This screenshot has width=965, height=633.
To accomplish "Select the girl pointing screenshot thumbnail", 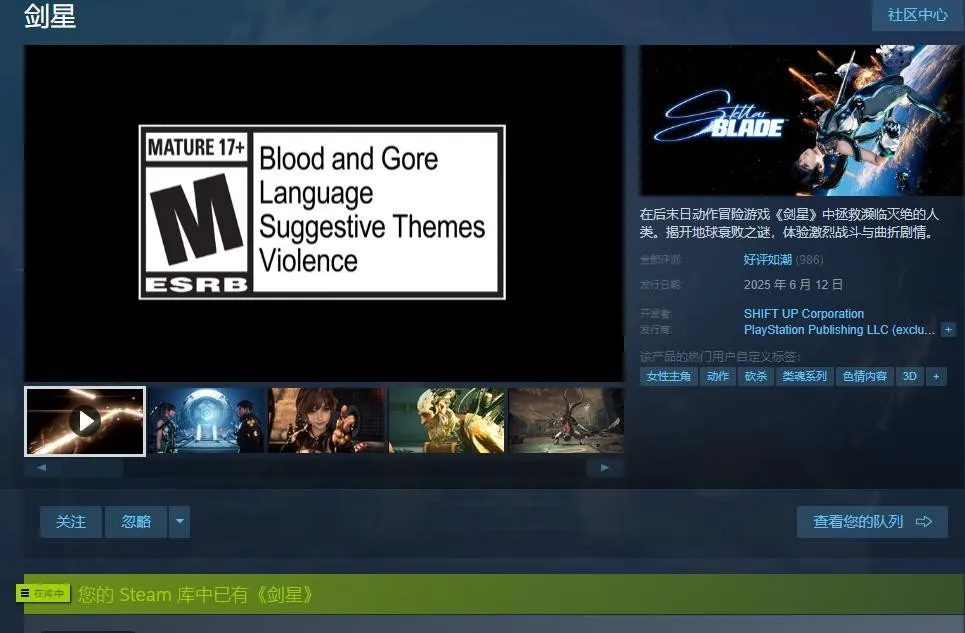I will (x=326, y=421).
